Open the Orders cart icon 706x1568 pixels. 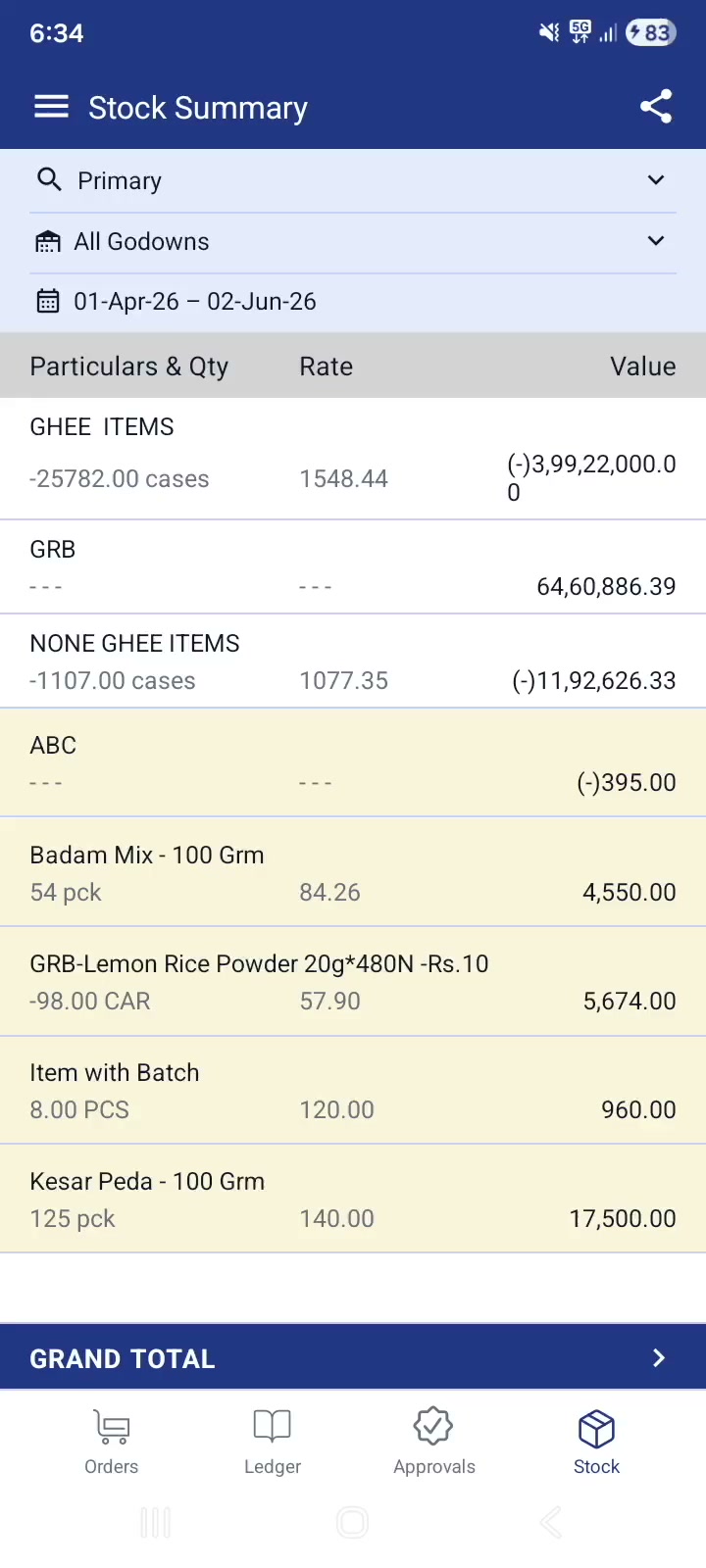click(x=111, y=1427)
